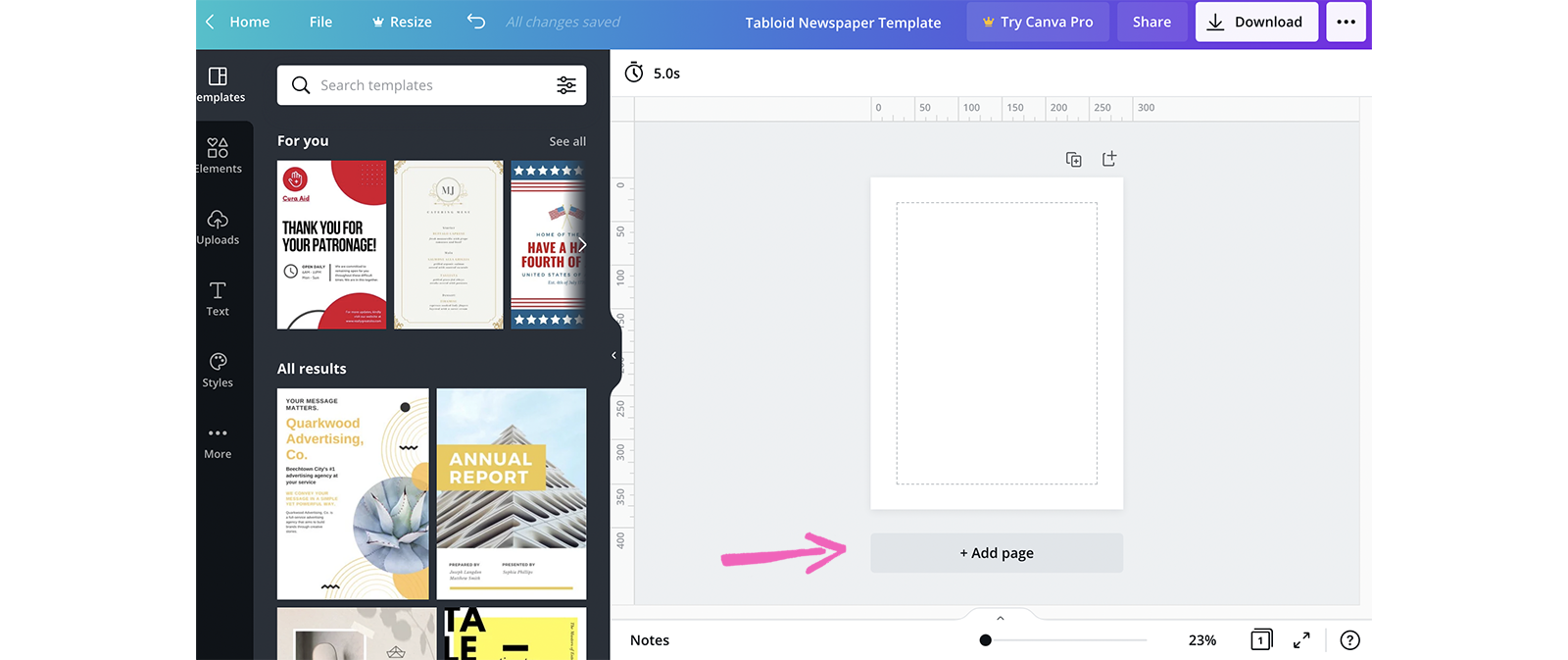Click the Search templates field

pos(431,85)
